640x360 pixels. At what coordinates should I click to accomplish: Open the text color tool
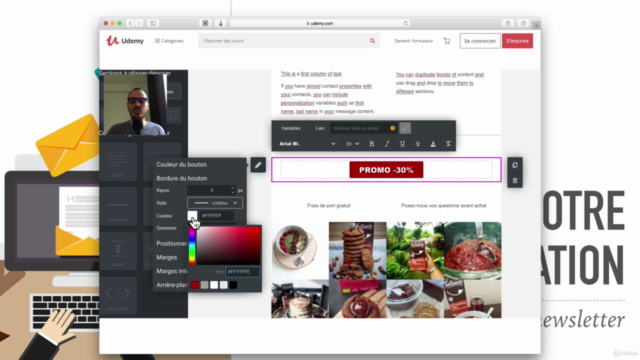pos(433,144)
